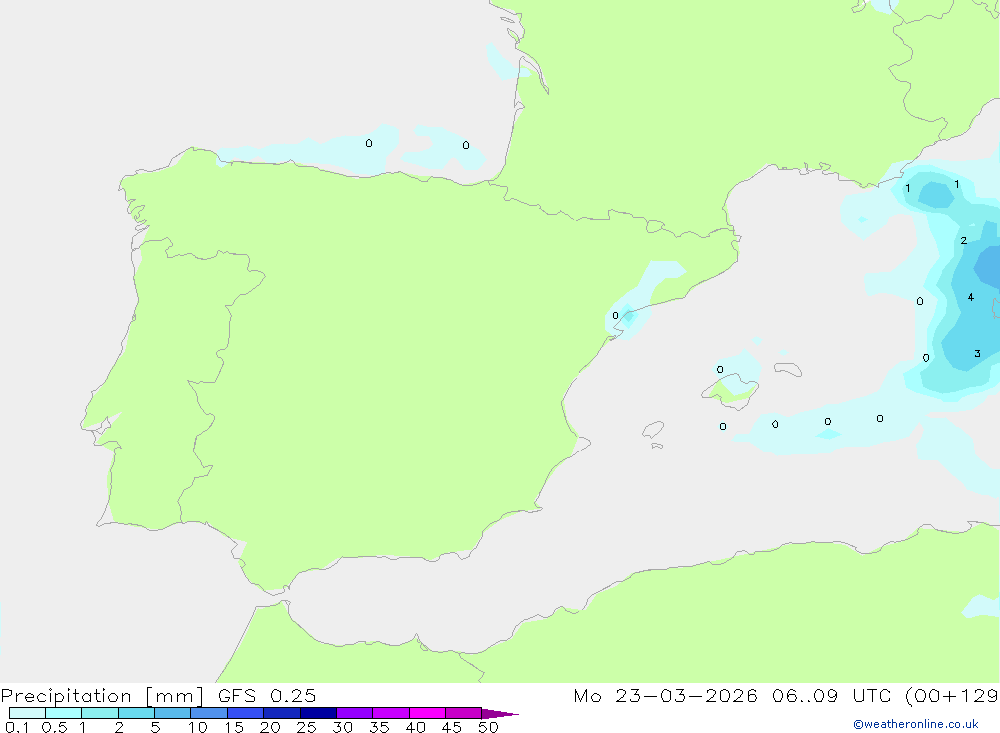The image size is (1000, 733).
Task: Click the 2–5 mm legend color box
Action: pos(136,713)
